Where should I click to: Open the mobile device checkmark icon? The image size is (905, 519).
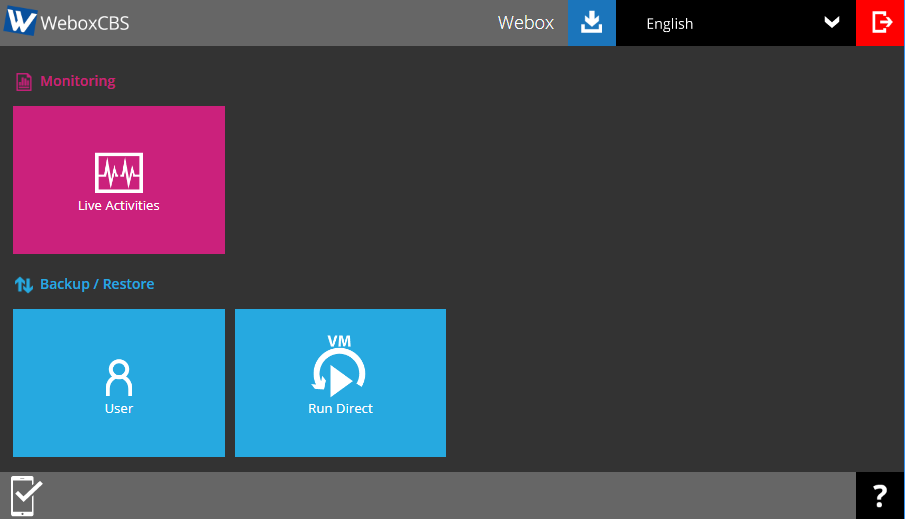(26, 496)
